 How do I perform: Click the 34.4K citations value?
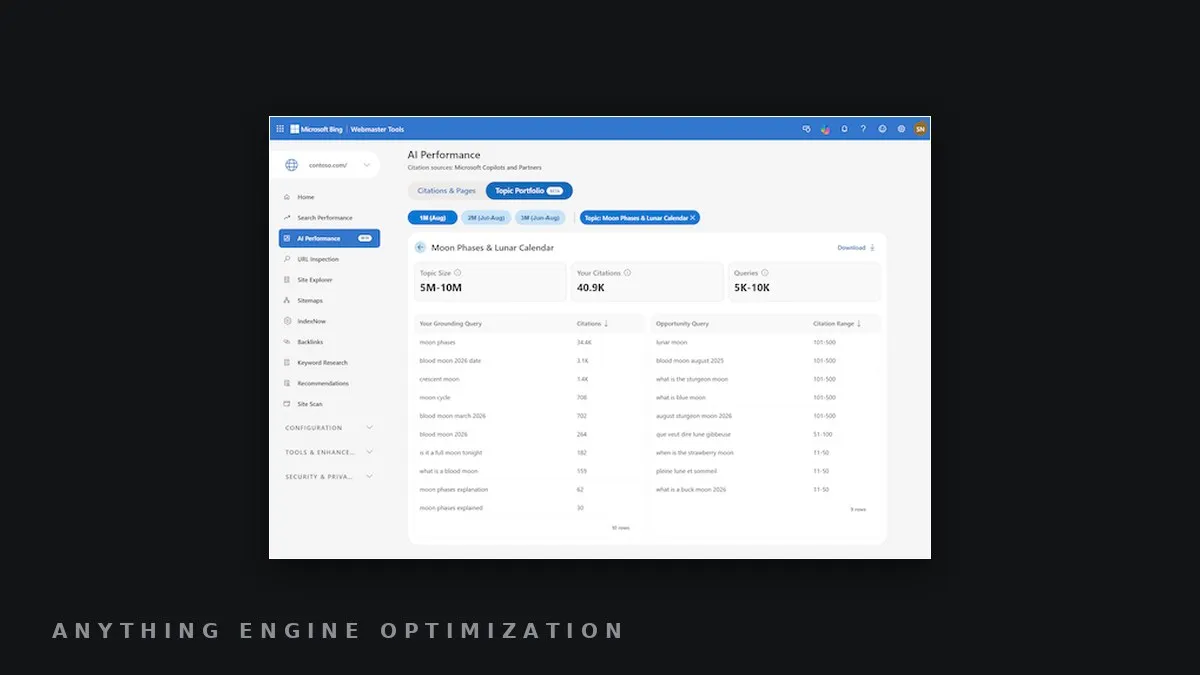pyautogui.click(x=584, y=342)
